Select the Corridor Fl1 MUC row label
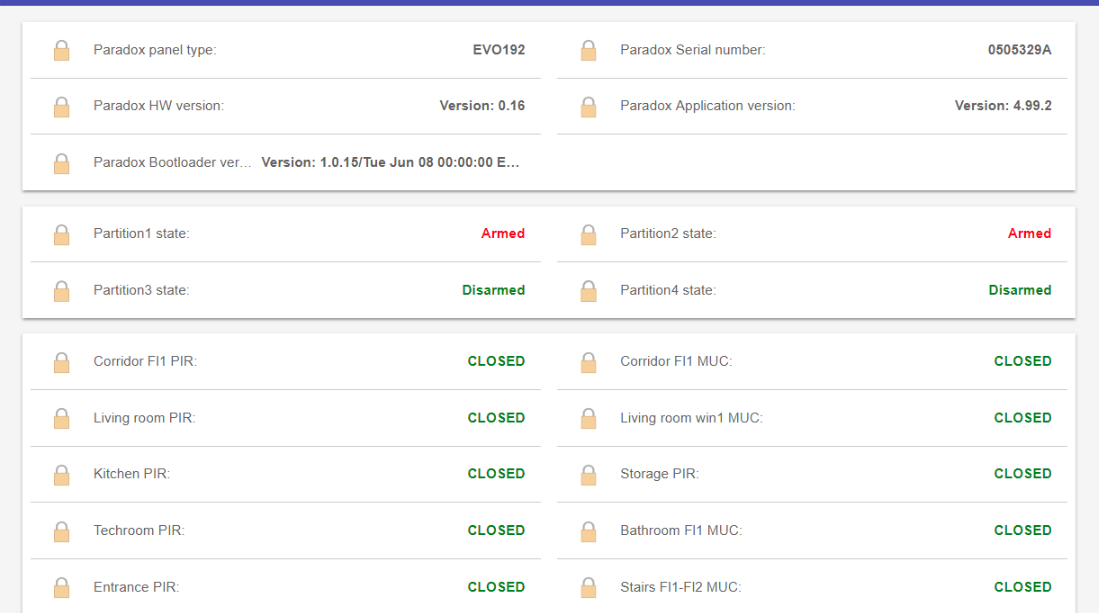Viewport: 1099px width, 613px height. pos(676,362)
